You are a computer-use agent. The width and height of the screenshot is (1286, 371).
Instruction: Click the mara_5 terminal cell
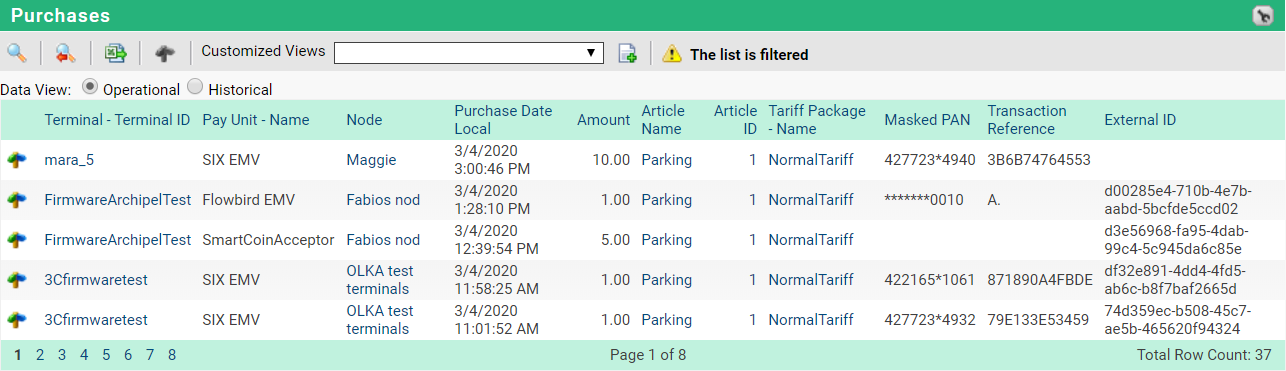pos(69,160)
